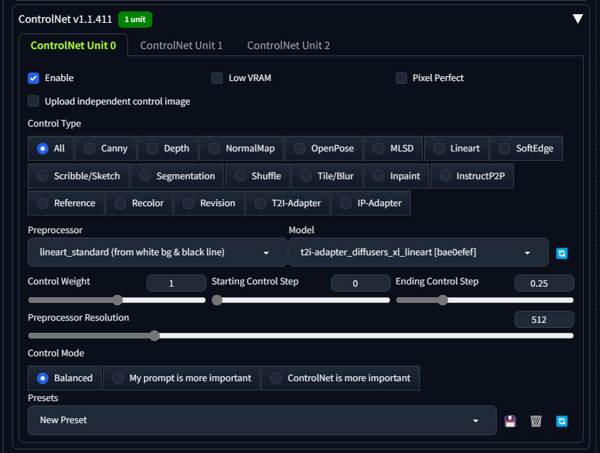Pick Tile/Blur control type
The image size is (600, 453).
point(327,176)
